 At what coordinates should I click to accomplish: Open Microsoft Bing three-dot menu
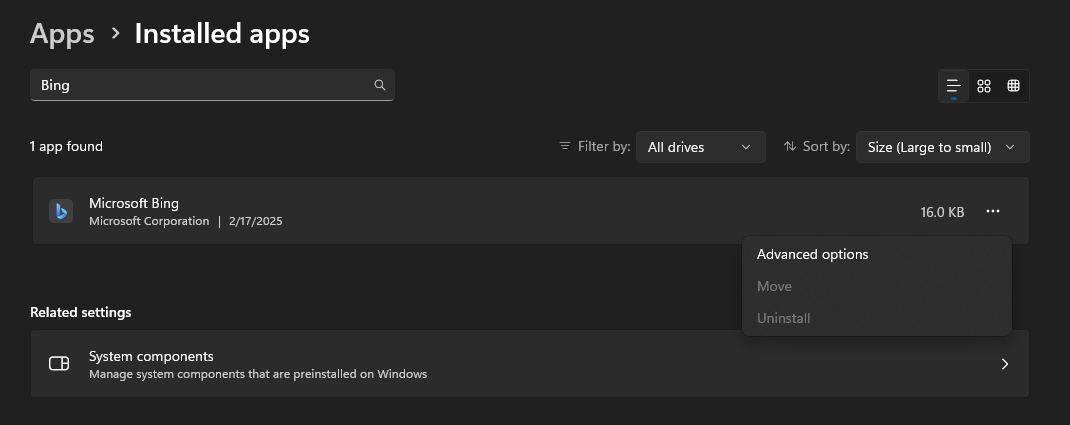point(993,211)
